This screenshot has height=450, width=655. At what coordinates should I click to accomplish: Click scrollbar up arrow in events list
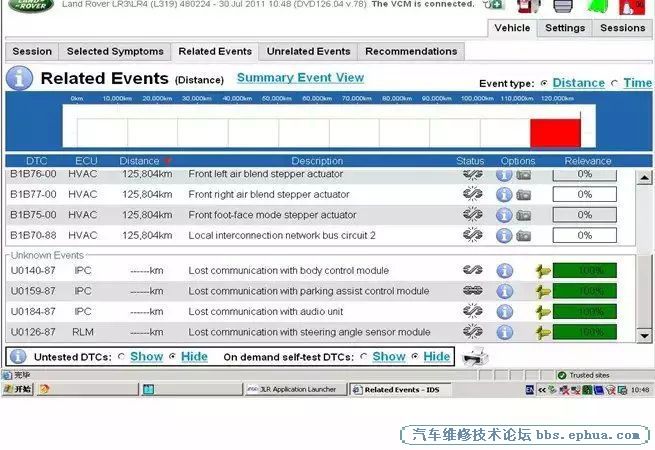[x=644, y=178]
